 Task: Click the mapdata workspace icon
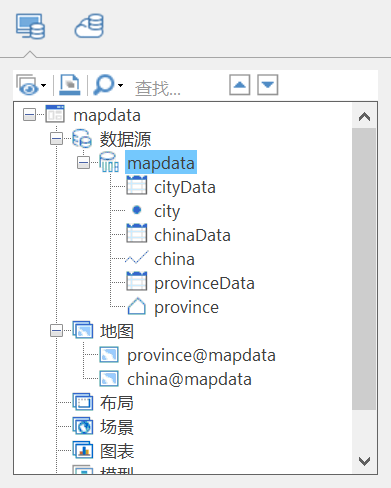[55, 114]
